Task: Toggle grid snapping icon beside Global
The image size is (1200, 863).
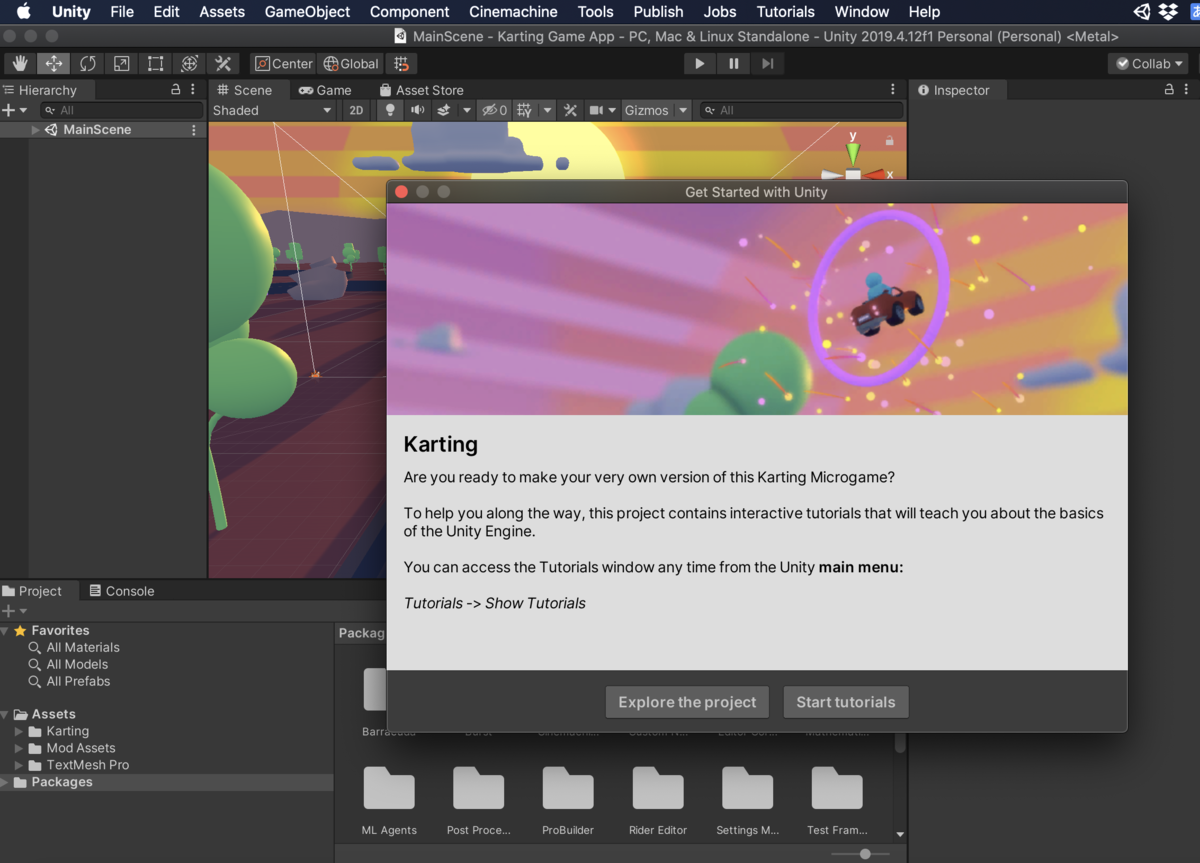Action: click(x=401, y=63)
